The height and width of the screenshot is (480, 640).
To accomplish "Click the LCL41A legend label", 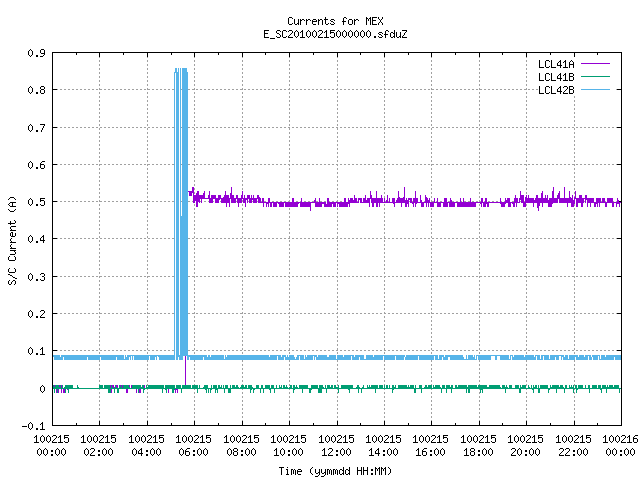I will [556, 64].
